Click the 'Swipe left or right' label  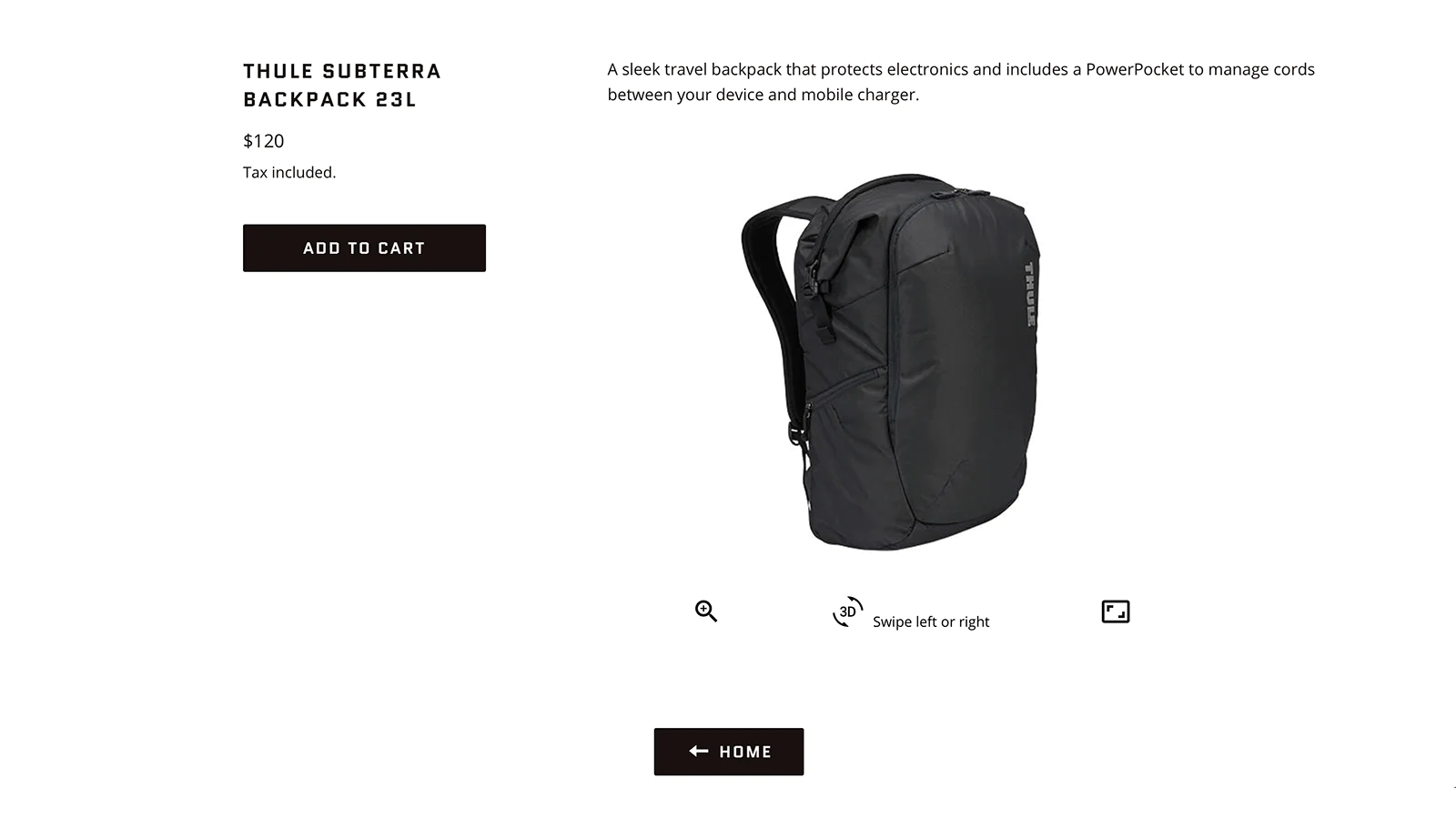pyautogui.click(x=931, y=622)
